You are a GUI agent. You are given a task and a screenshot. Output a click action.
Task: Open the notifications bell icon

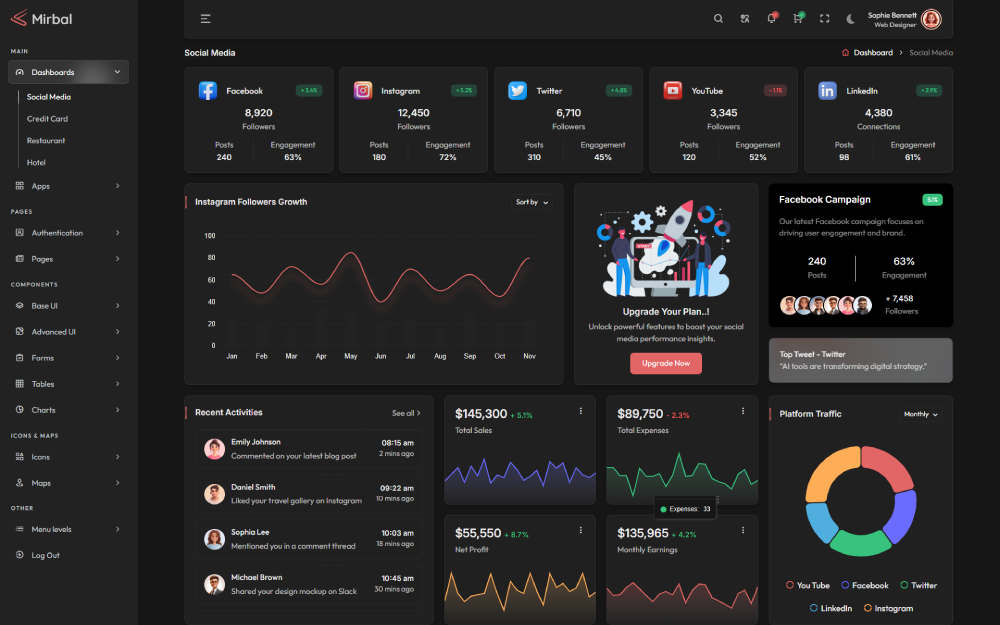pyautogui.click(x=771, y=18)
